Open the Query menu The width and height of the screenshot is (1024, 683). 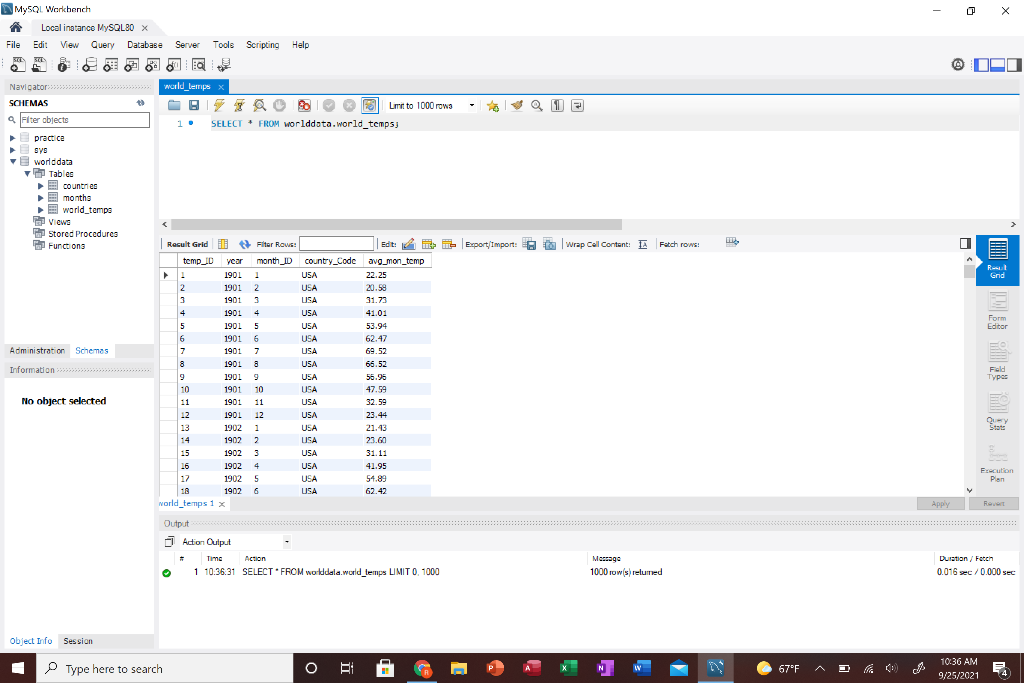coord(102,44)
